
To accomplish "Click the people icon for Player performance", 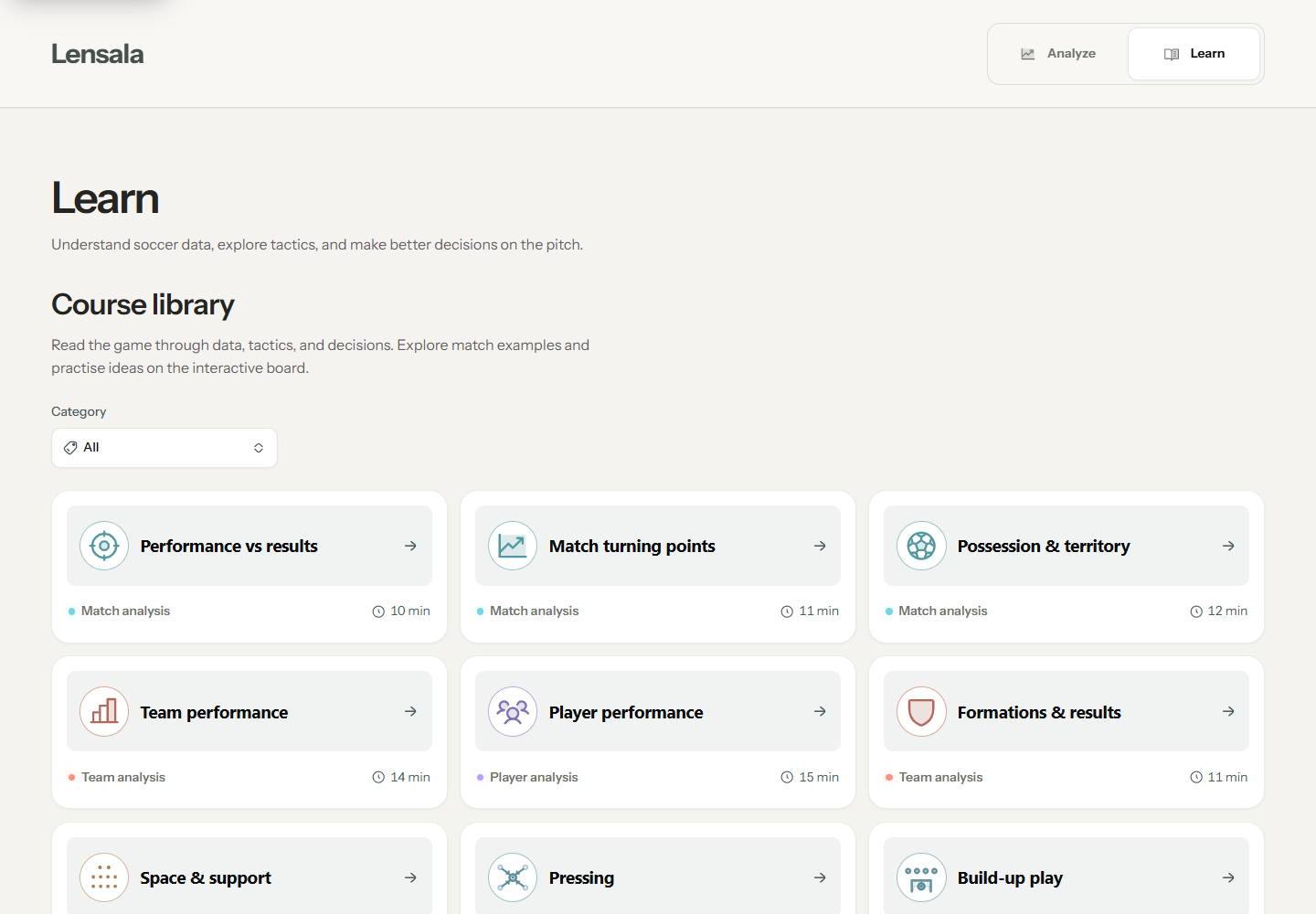I will point(513,711).
